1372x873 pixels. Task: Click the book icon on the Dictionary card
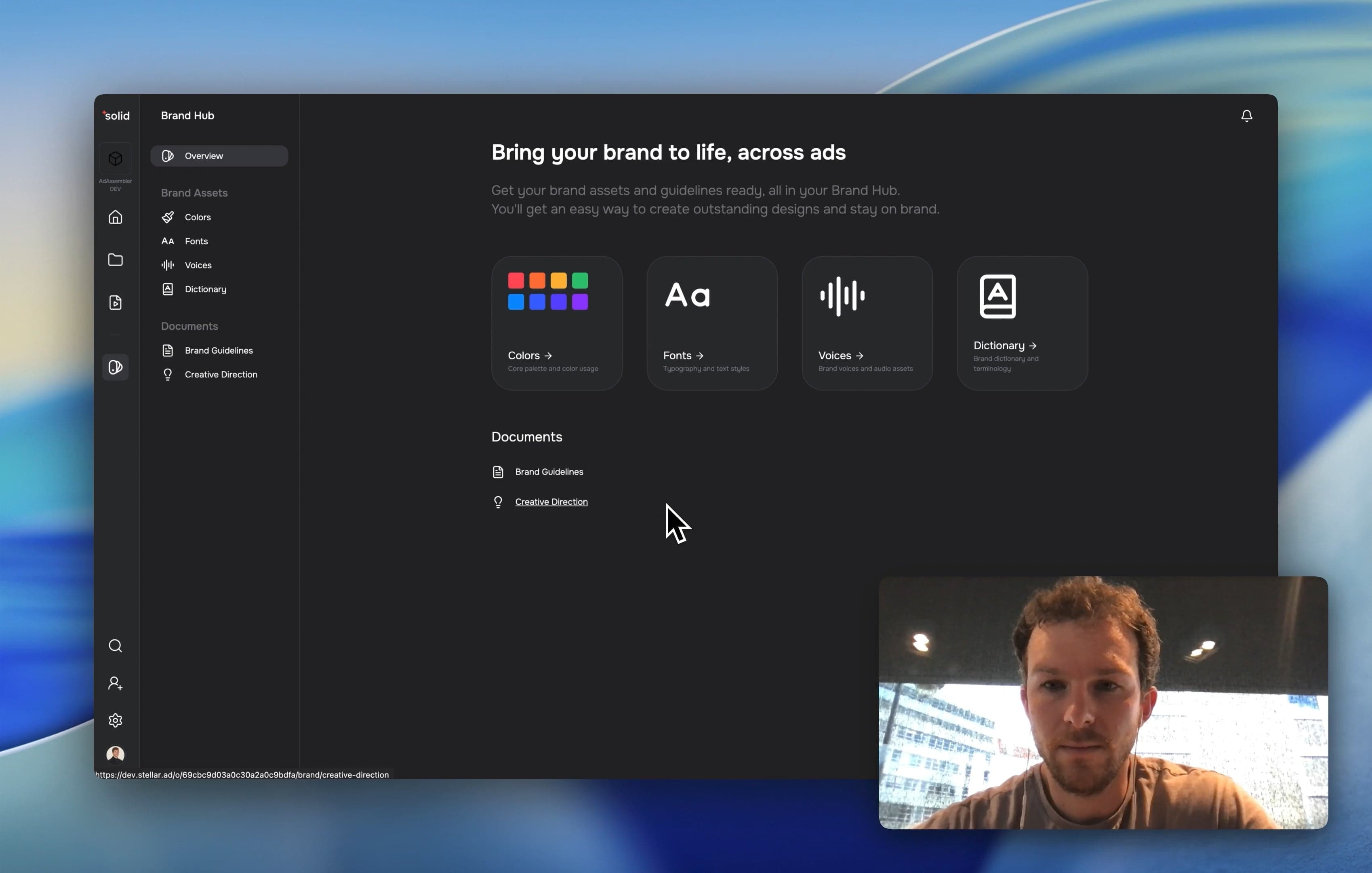[x=997, y=296]
